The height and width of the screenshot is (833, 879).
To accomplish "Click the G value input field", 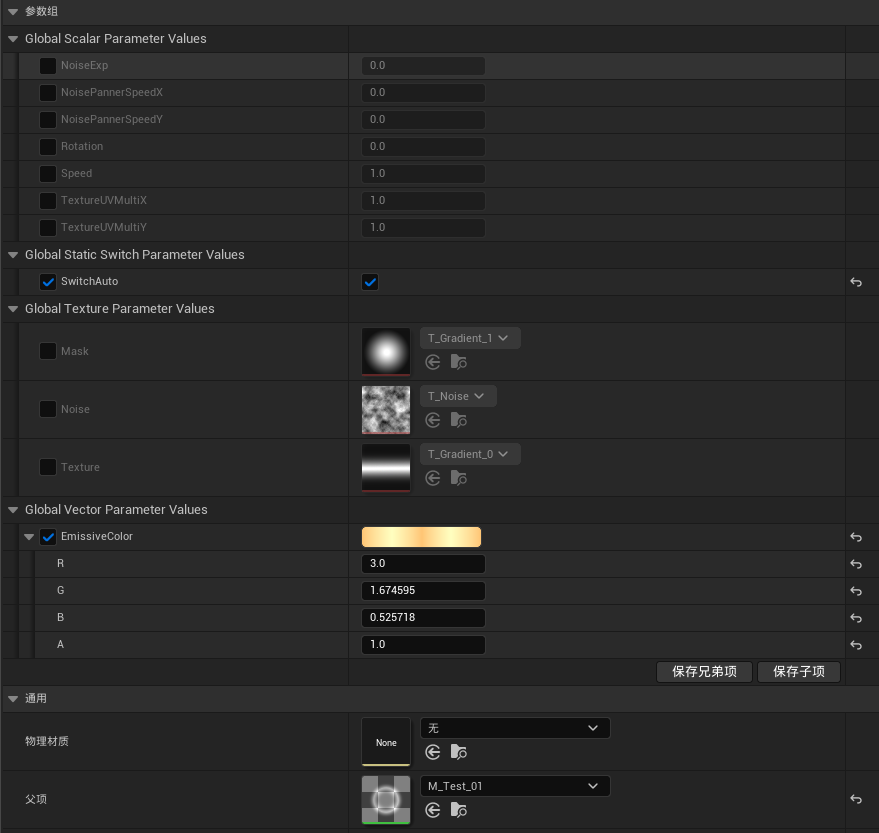I will [423, 590].
